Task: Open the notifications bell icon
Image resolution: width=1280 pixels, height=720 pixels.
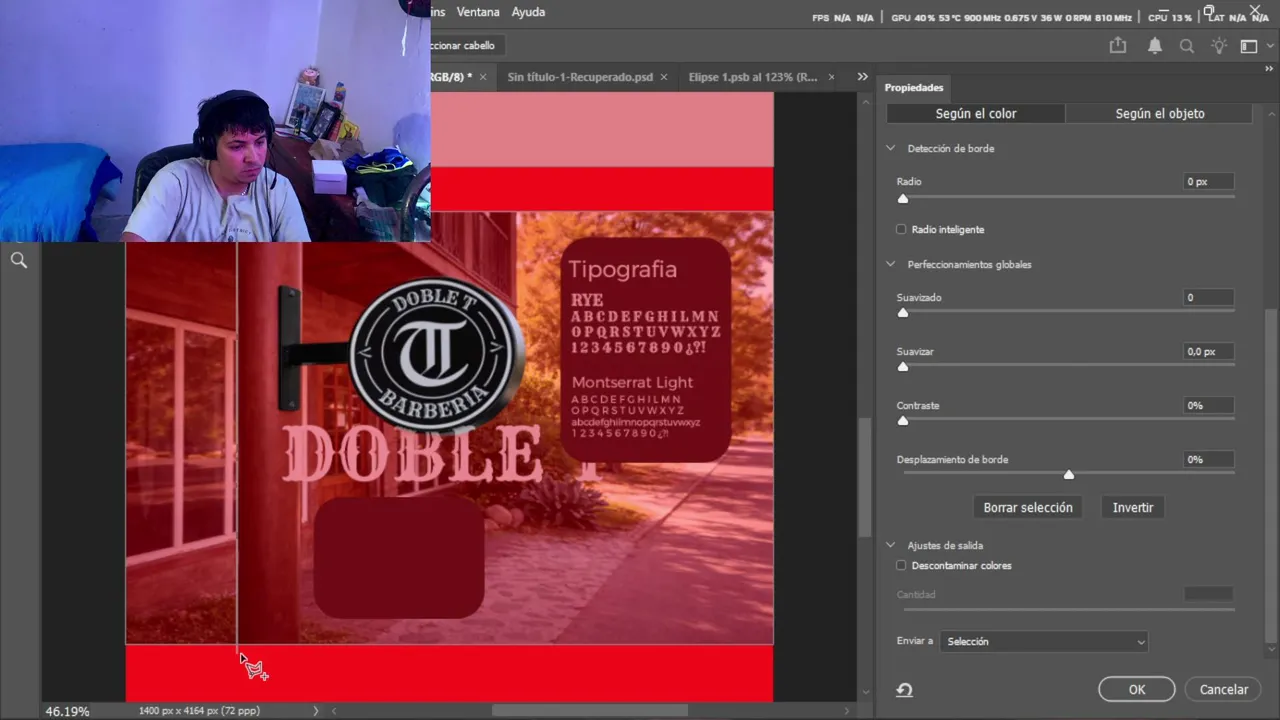Action: 1155,46
